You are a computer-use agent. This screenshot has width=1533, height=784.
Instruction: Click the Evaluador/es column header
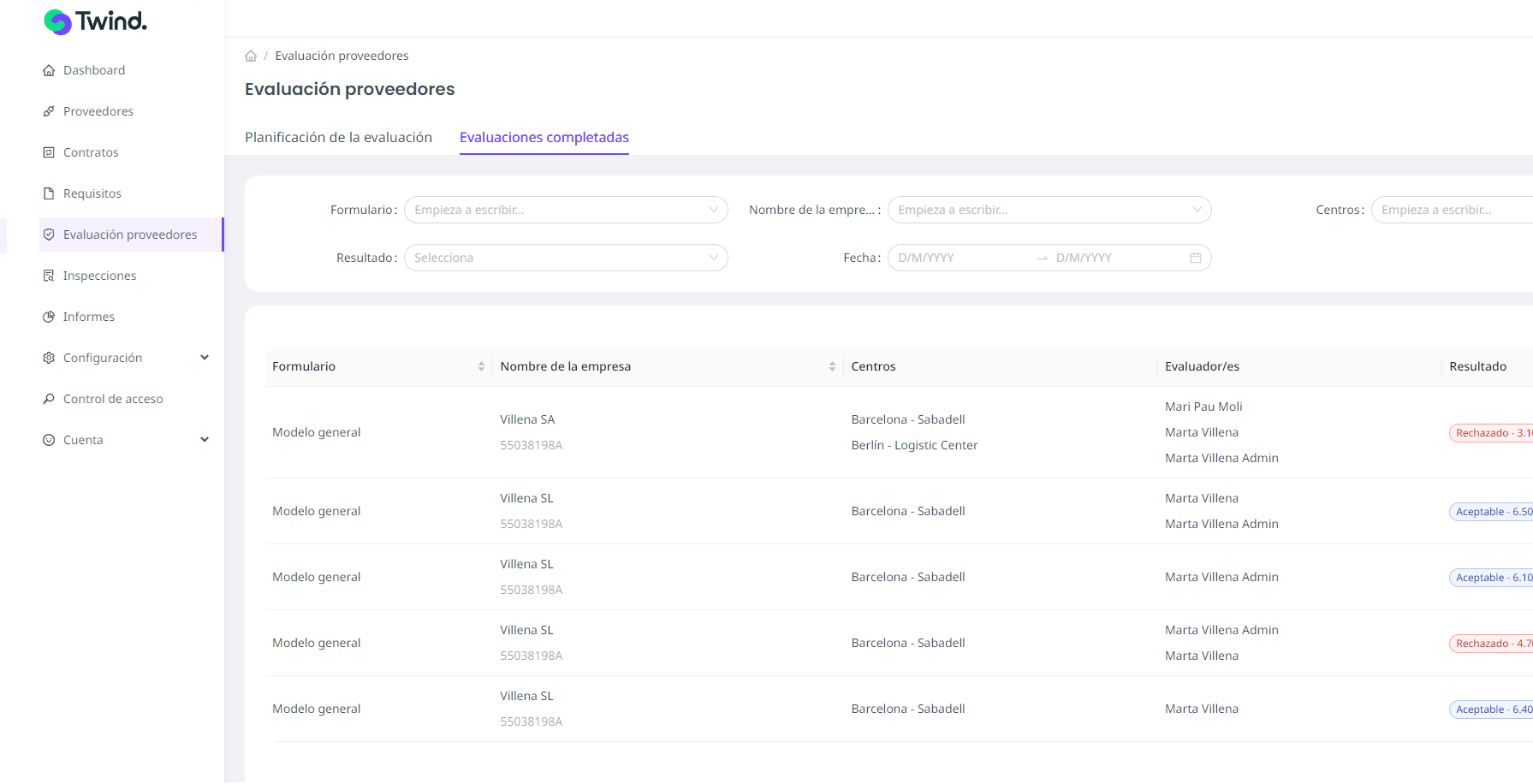click(x=1202, y=366)
